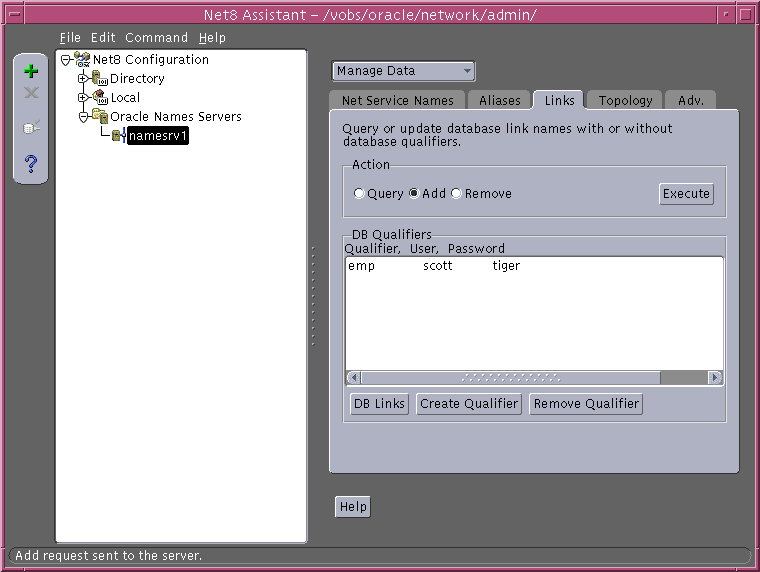The width and height of the screenshot is (760, 572).
Task: Click the scrollbar right arrow in DB Qualifiers
Action: click(x=715, y=377)
